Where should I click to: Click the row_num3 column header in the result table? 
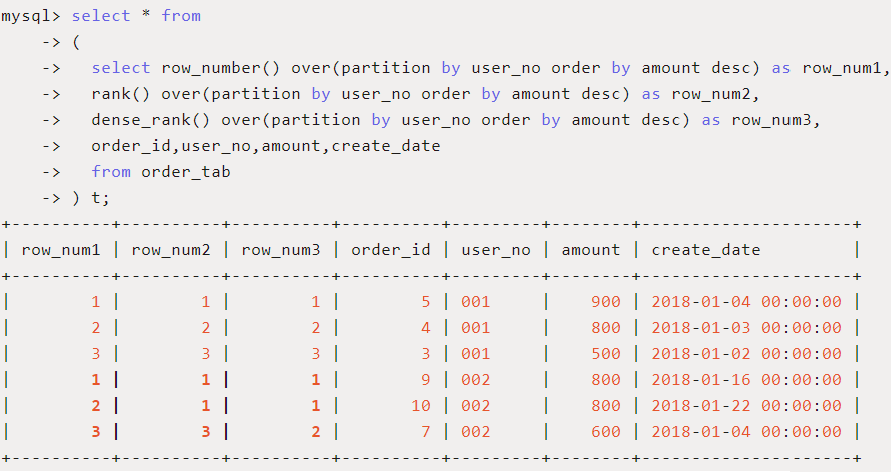(x=281, y=250)
